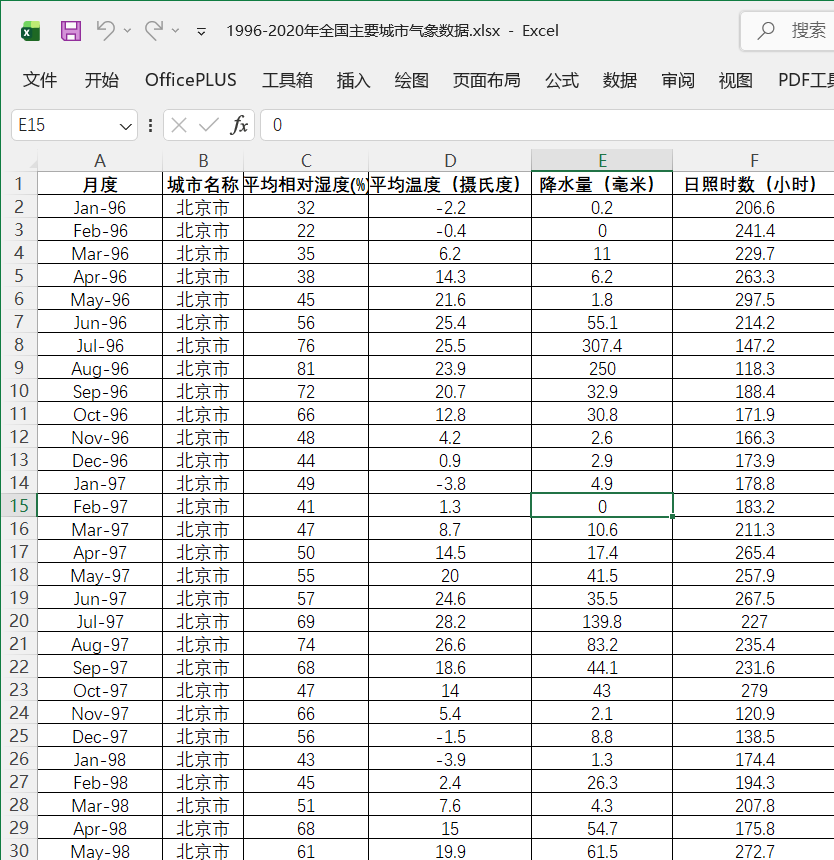Switch to the 视图 tab

pos(735,80)
